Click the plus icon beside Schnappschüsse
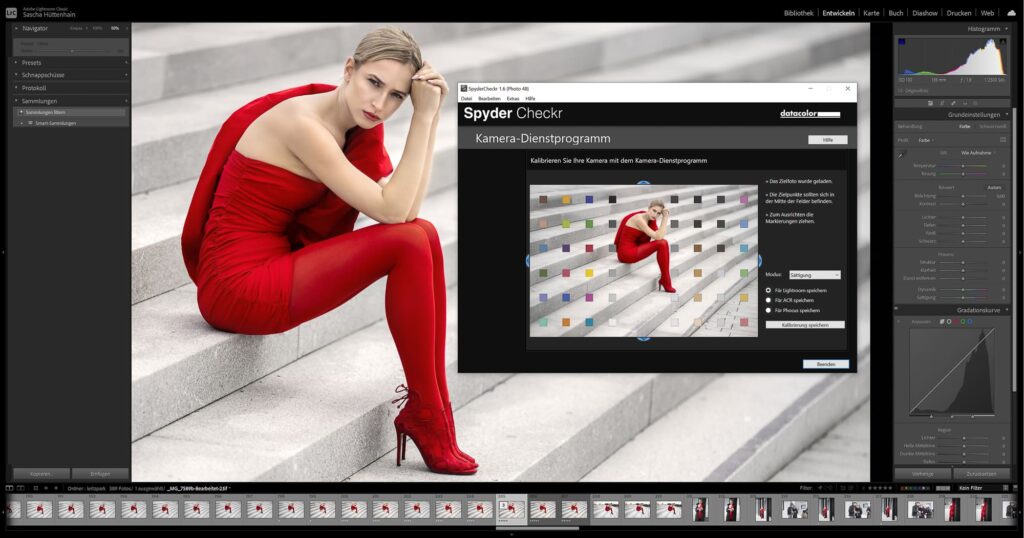Viewport: 1024px width, 538px height. pos(126,75)
